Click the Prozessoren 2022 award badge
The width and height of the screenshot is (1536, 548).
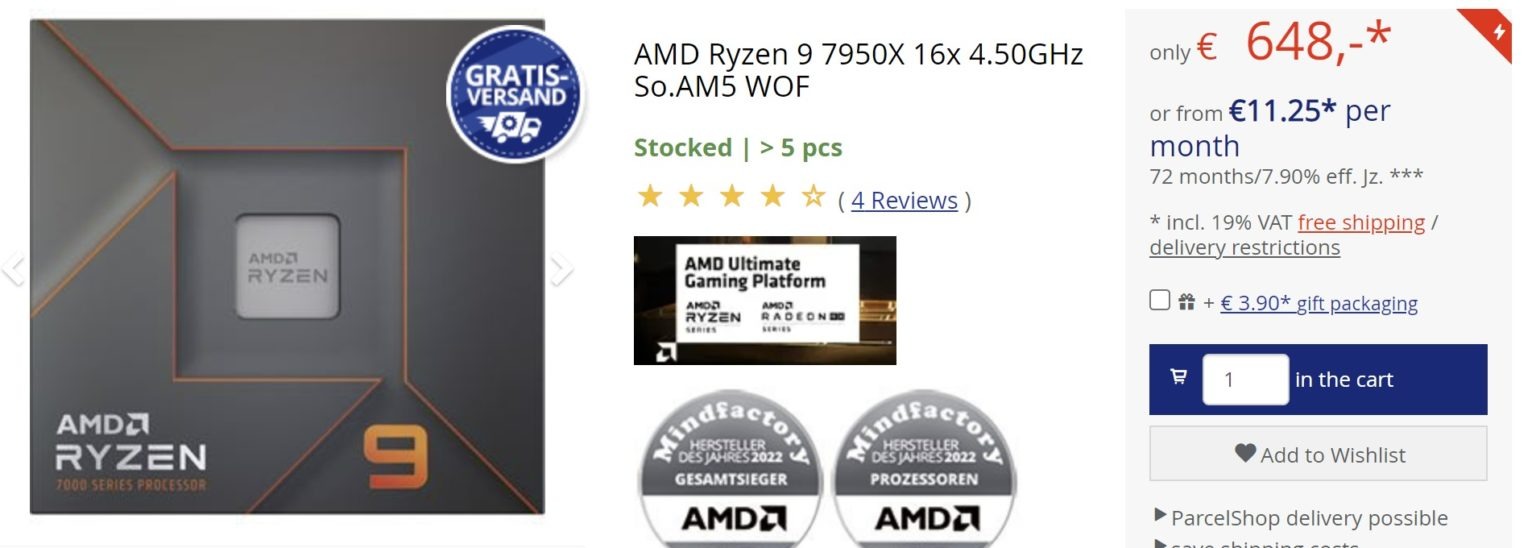pos(924,469)
